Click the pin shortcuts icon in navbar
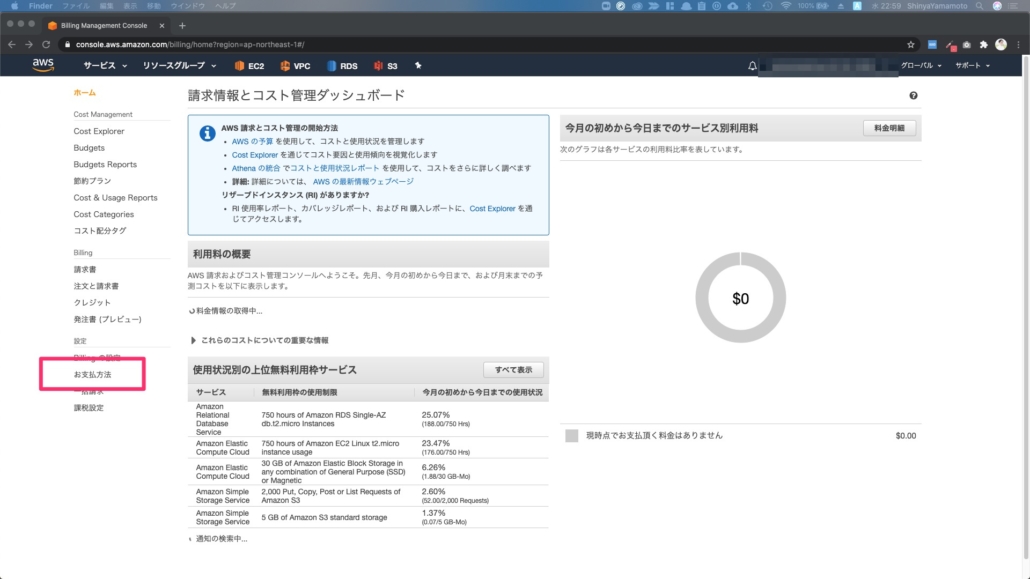The width and height of the screenshot is (1030, 579). (x=418, y=66)
